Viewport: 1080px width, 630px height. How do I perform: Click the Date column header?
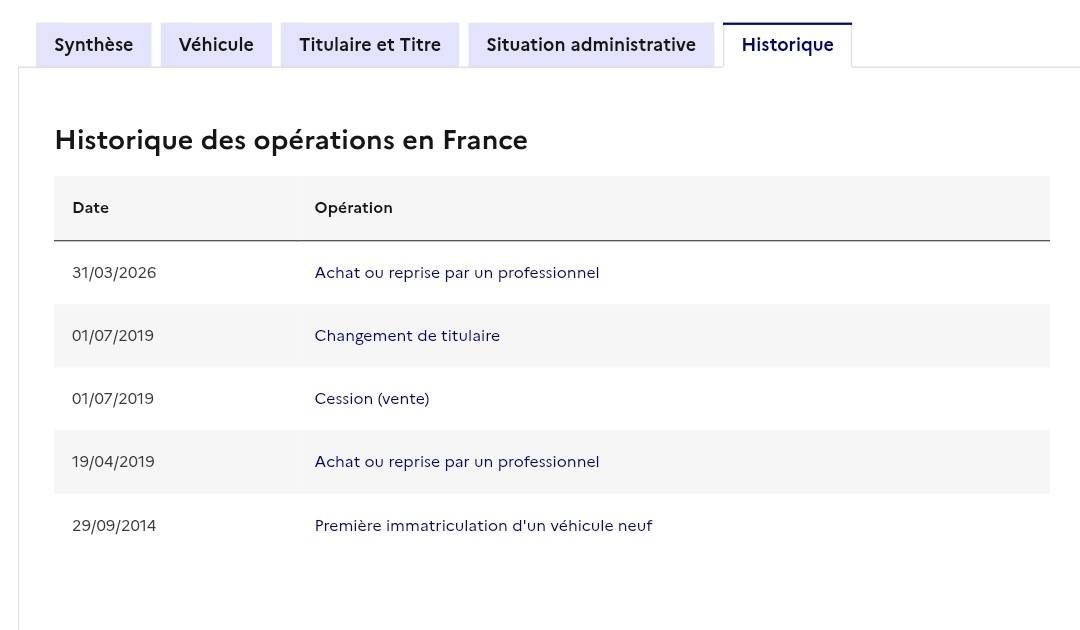[x=90, y=208]
